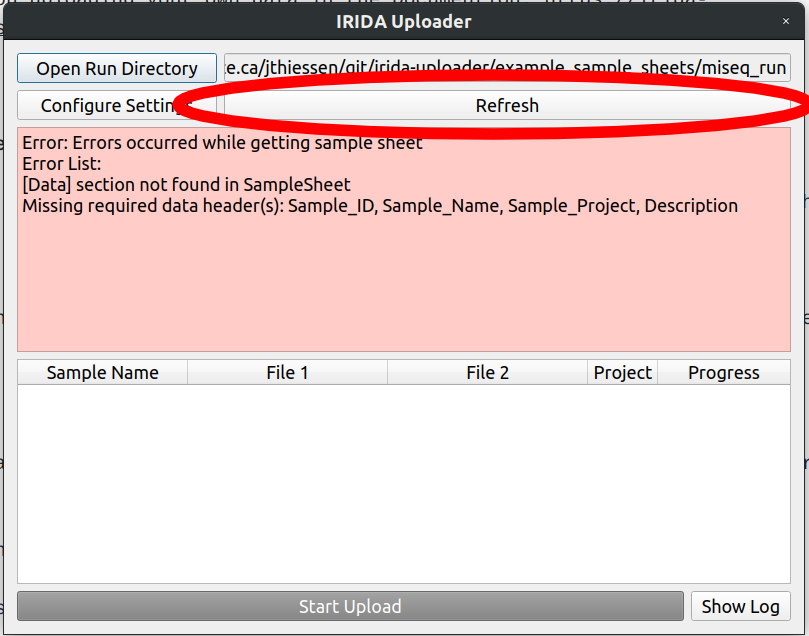The image size is (809, 636).
Task: Click the 'Errors occurred while getting sample sheet' line
Action: click(222, 142)
